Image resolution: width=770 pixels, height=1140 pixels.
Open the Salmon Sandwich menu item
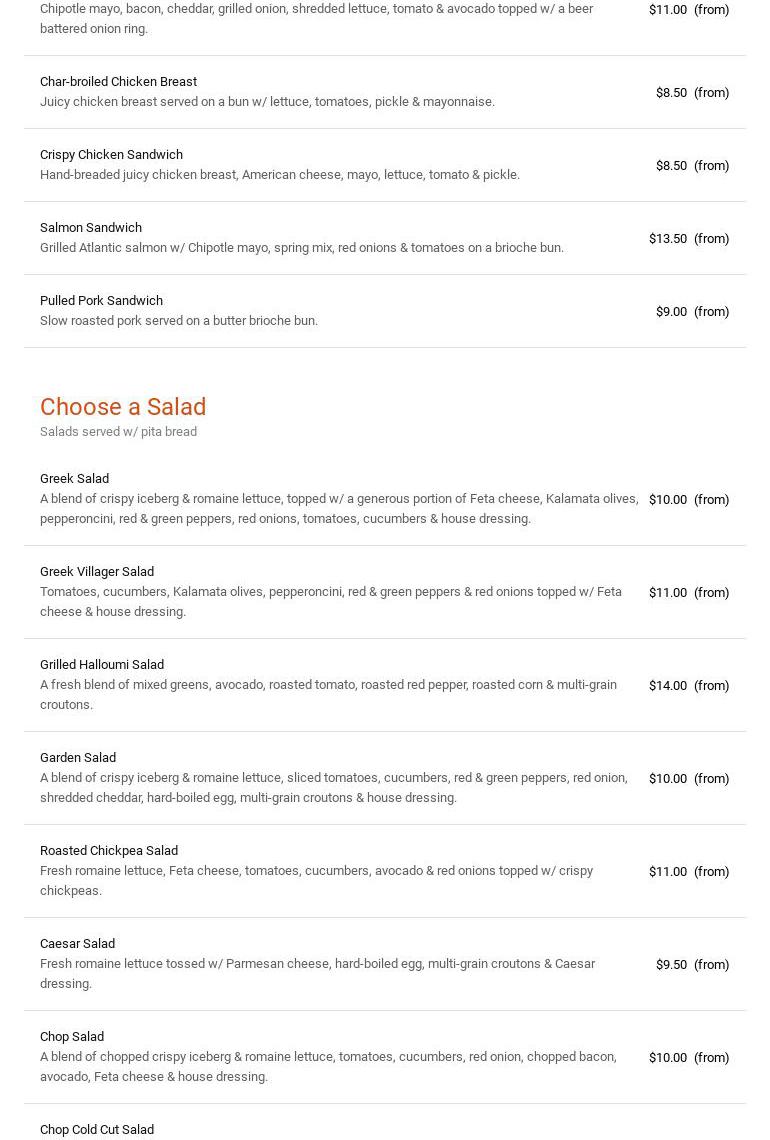click(91, 228)
